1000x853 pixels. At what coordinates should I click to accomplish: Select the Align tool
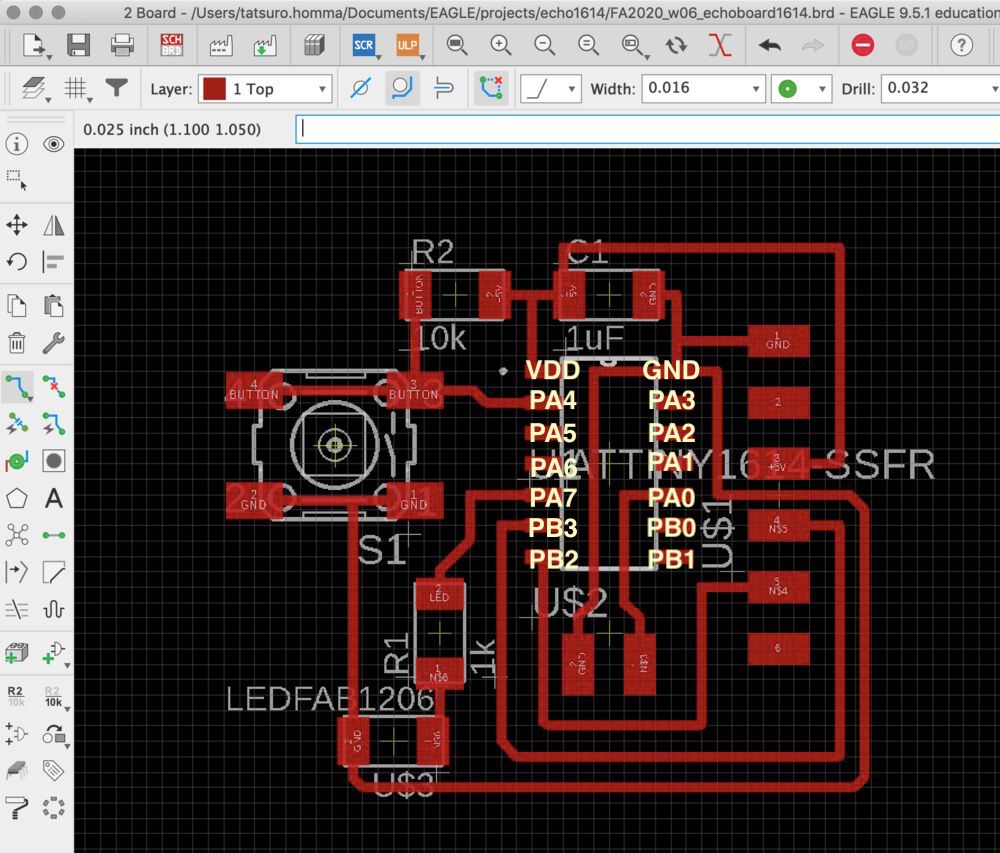pos(54,261)
